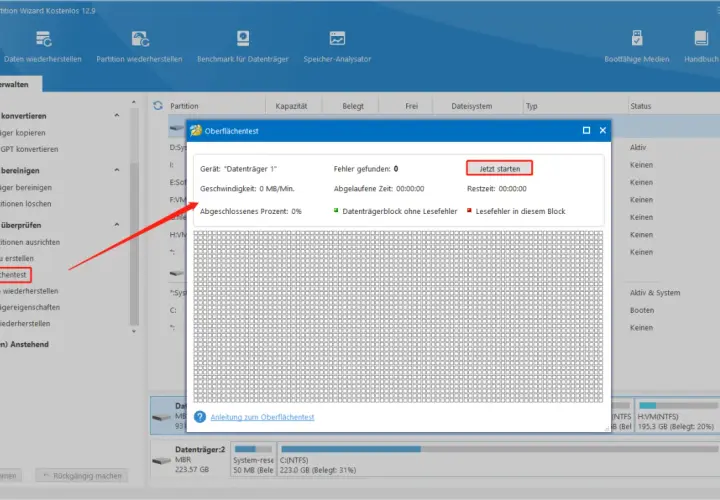Click sidebar scroll-down arrow

pyautogui.click(x=134, y=331)
